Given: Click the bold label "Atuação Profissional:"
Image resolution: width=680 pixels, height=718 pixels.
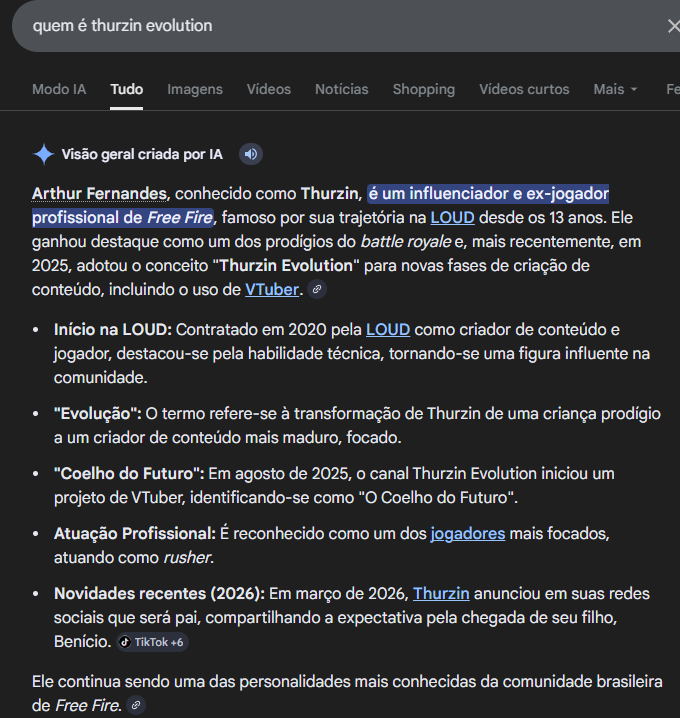Looking at the screenshot, I should [135, 534].
